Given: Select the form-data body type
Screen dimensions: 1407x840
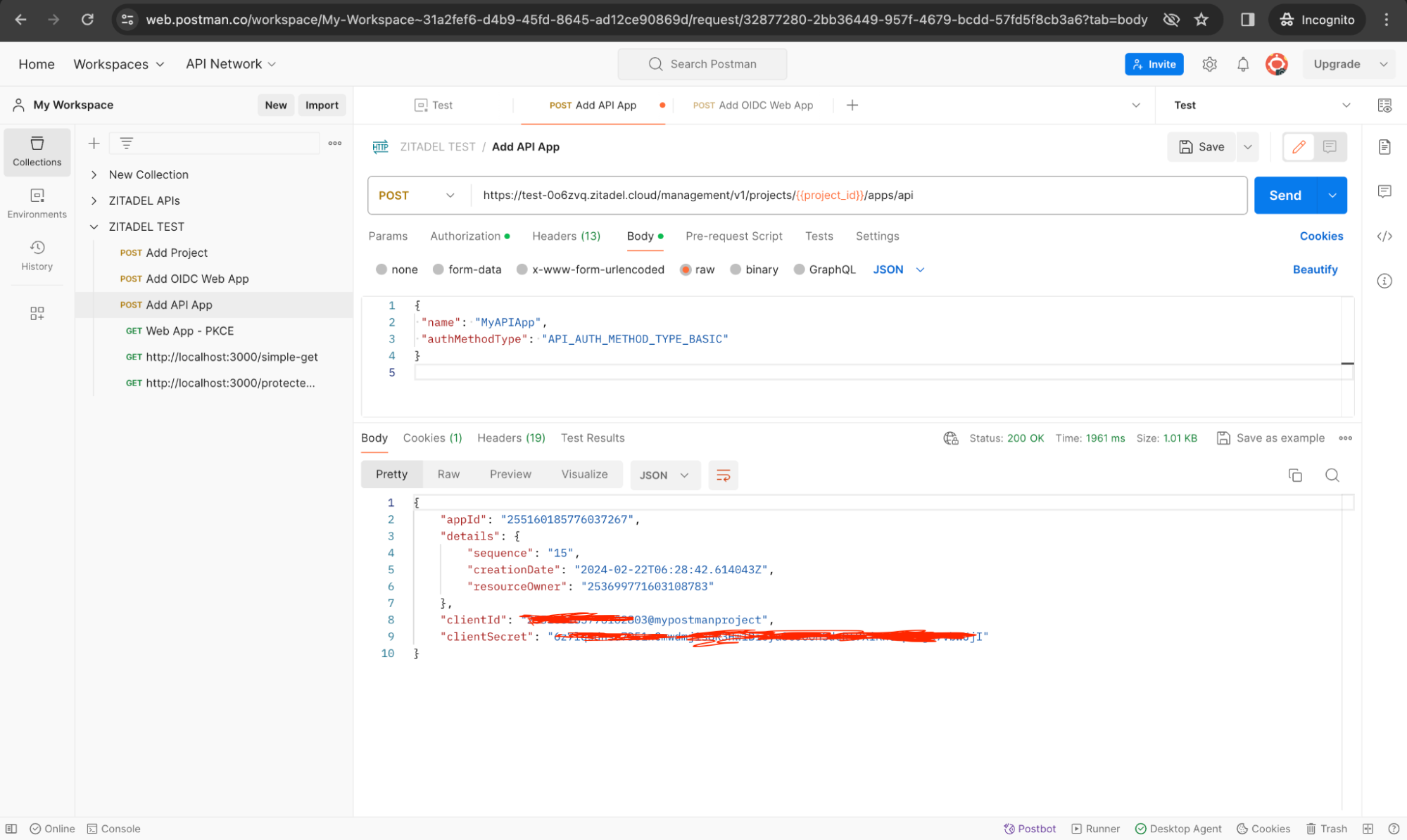Looking at the screenshot, I should (467, 269).
